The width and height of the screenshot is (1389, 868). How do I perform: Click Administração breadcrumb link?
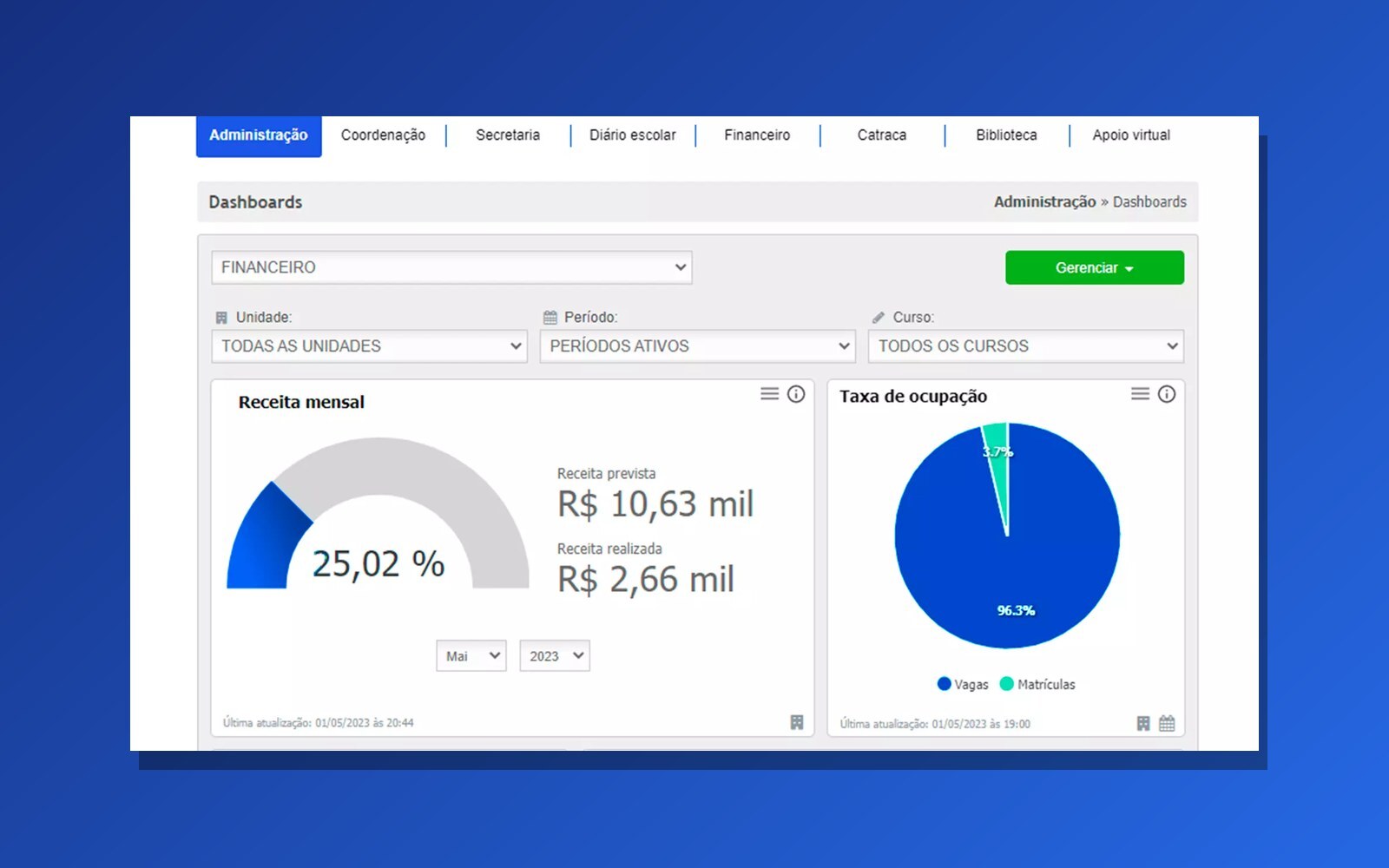(1045, 201)
